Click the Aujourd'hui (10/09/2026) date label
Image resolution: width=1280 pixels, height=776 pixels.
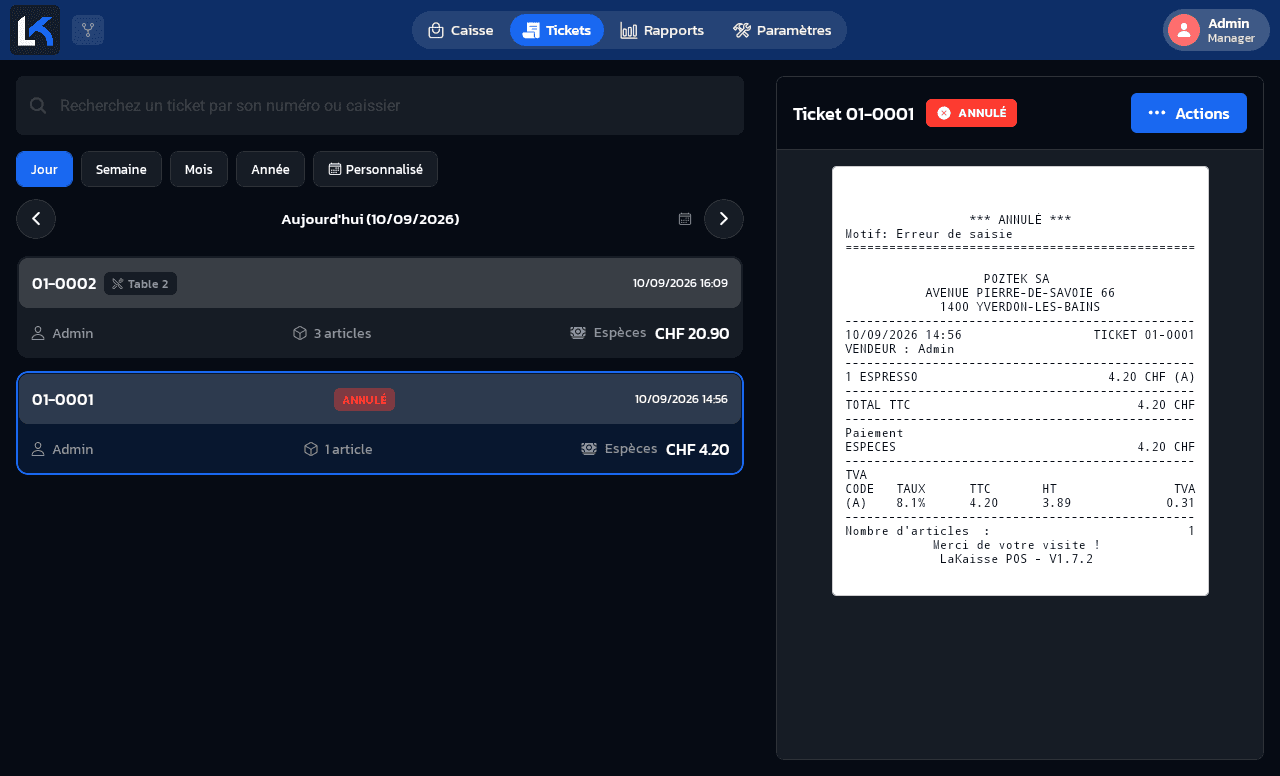point(370,219)
